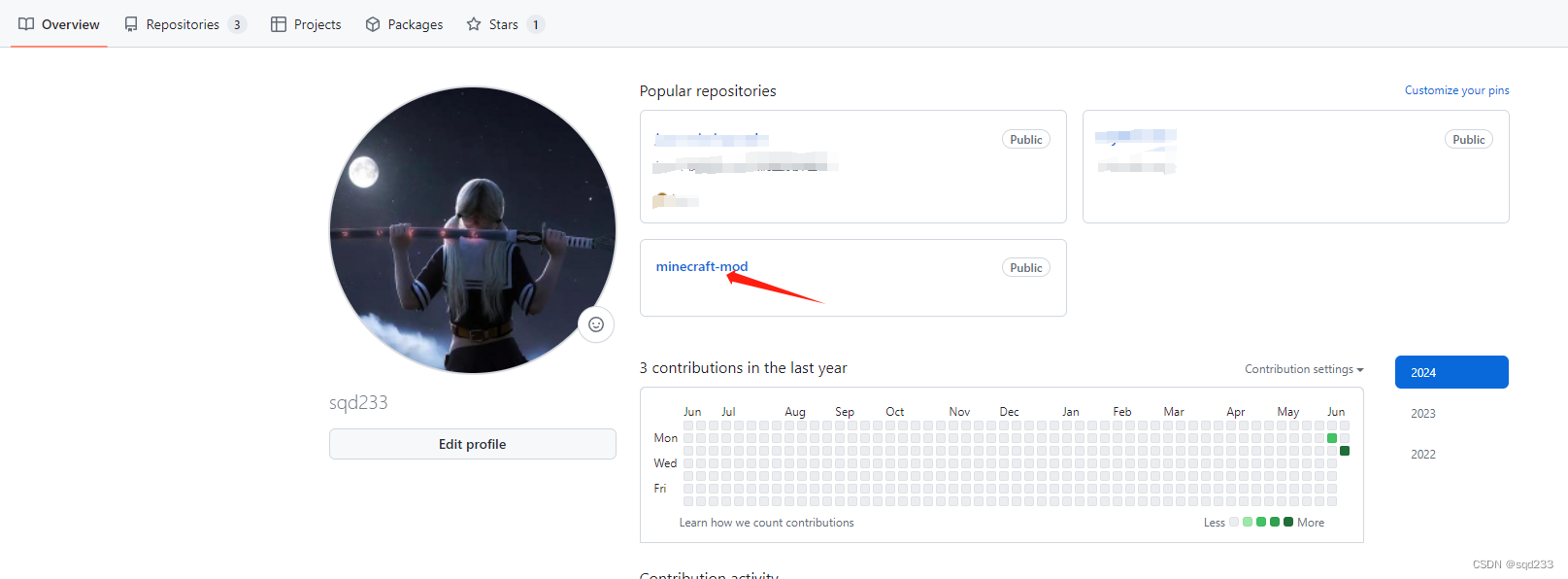Click the book icon beside Overview
1568x579 pixels.
pos(26,24)
